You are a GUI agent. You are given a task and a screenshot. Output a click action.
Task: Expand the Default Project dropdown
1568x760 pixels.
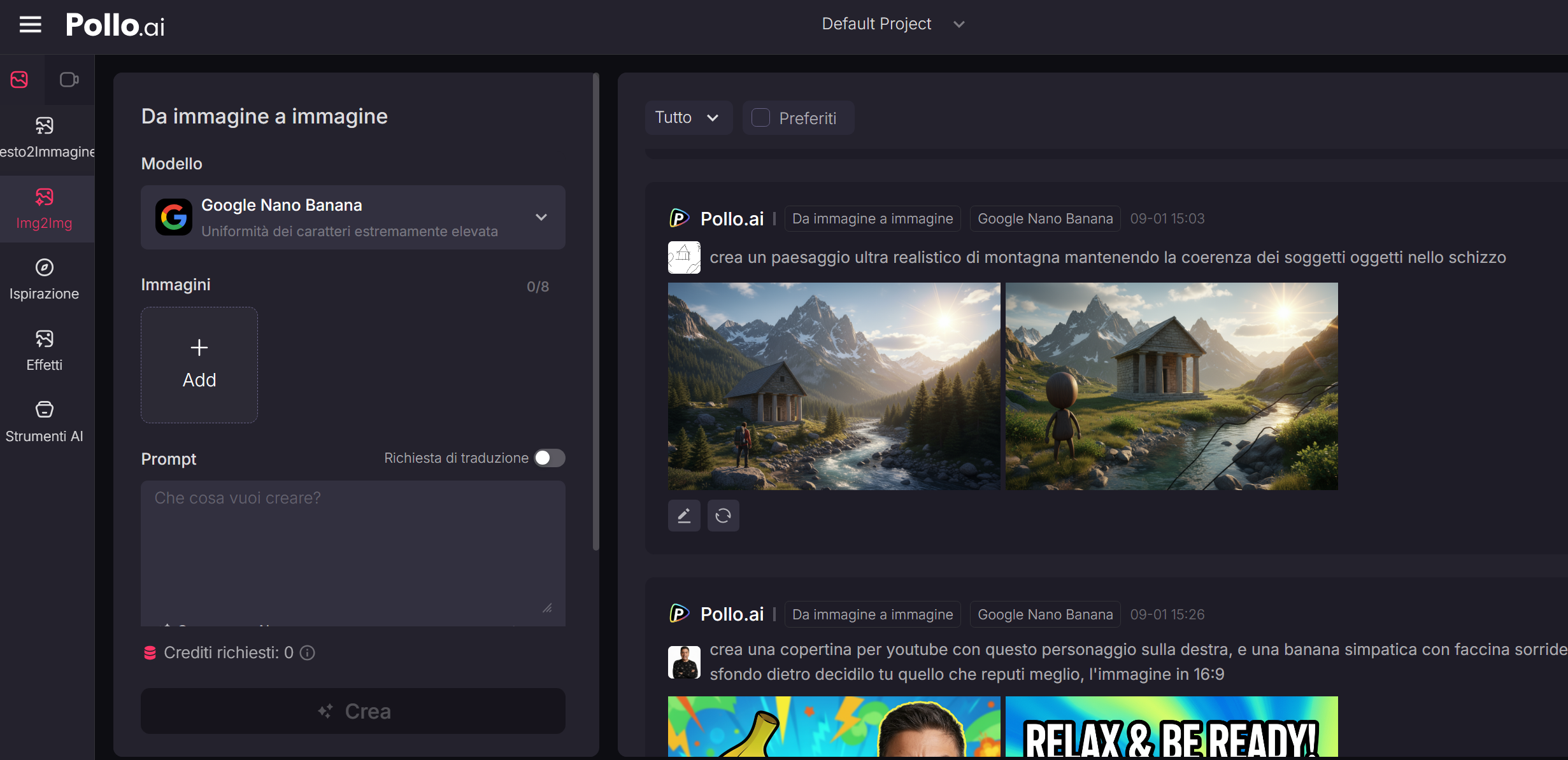click(893, 24)
